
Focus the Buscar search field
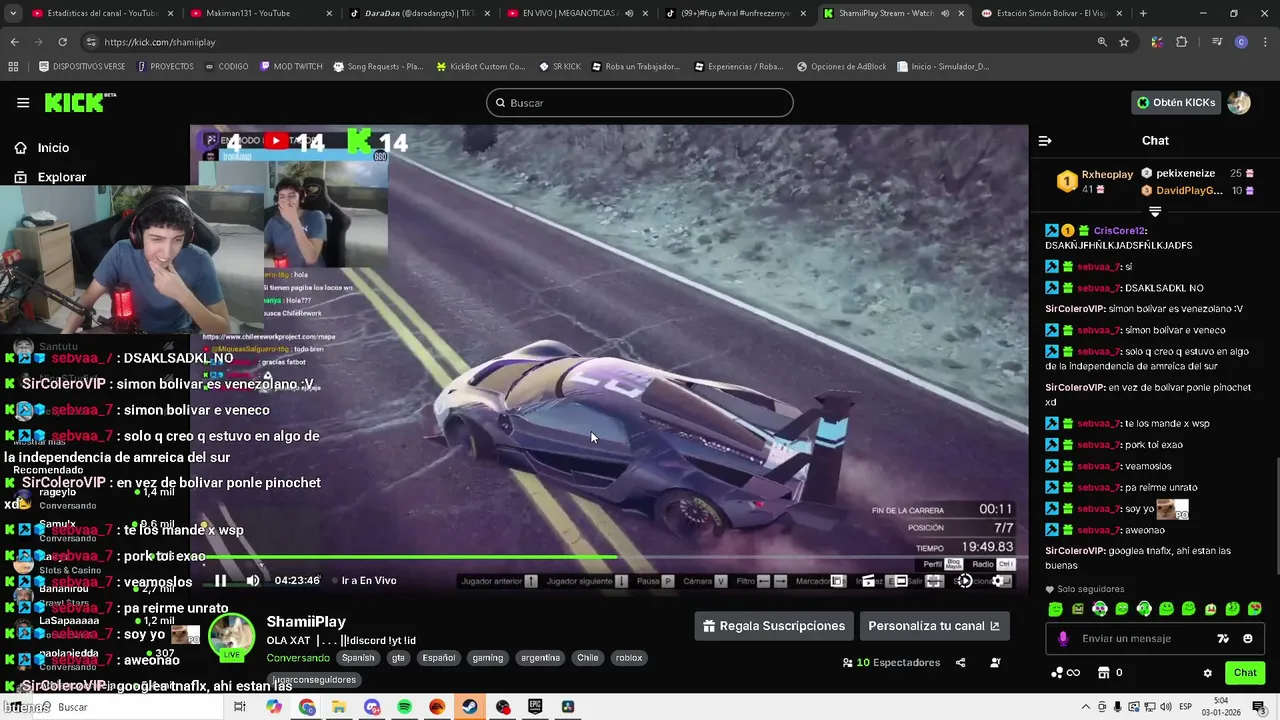tap(640, 103)
